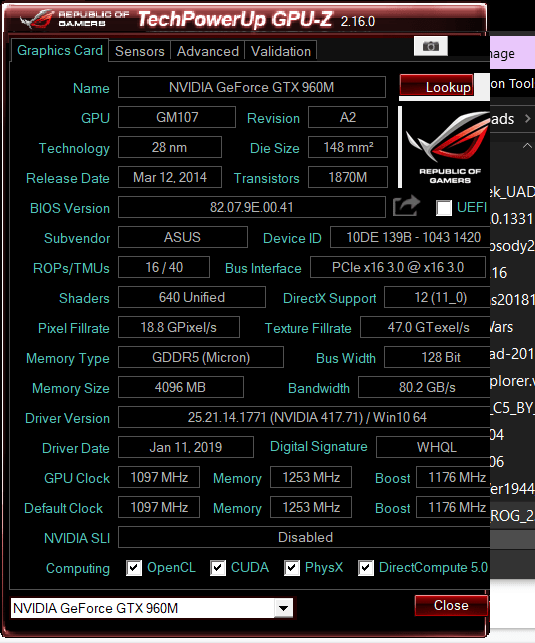Click the Subvendor value ASUS
The width and height of the screenshot is (535, 643).
click(x=183, y=237)
